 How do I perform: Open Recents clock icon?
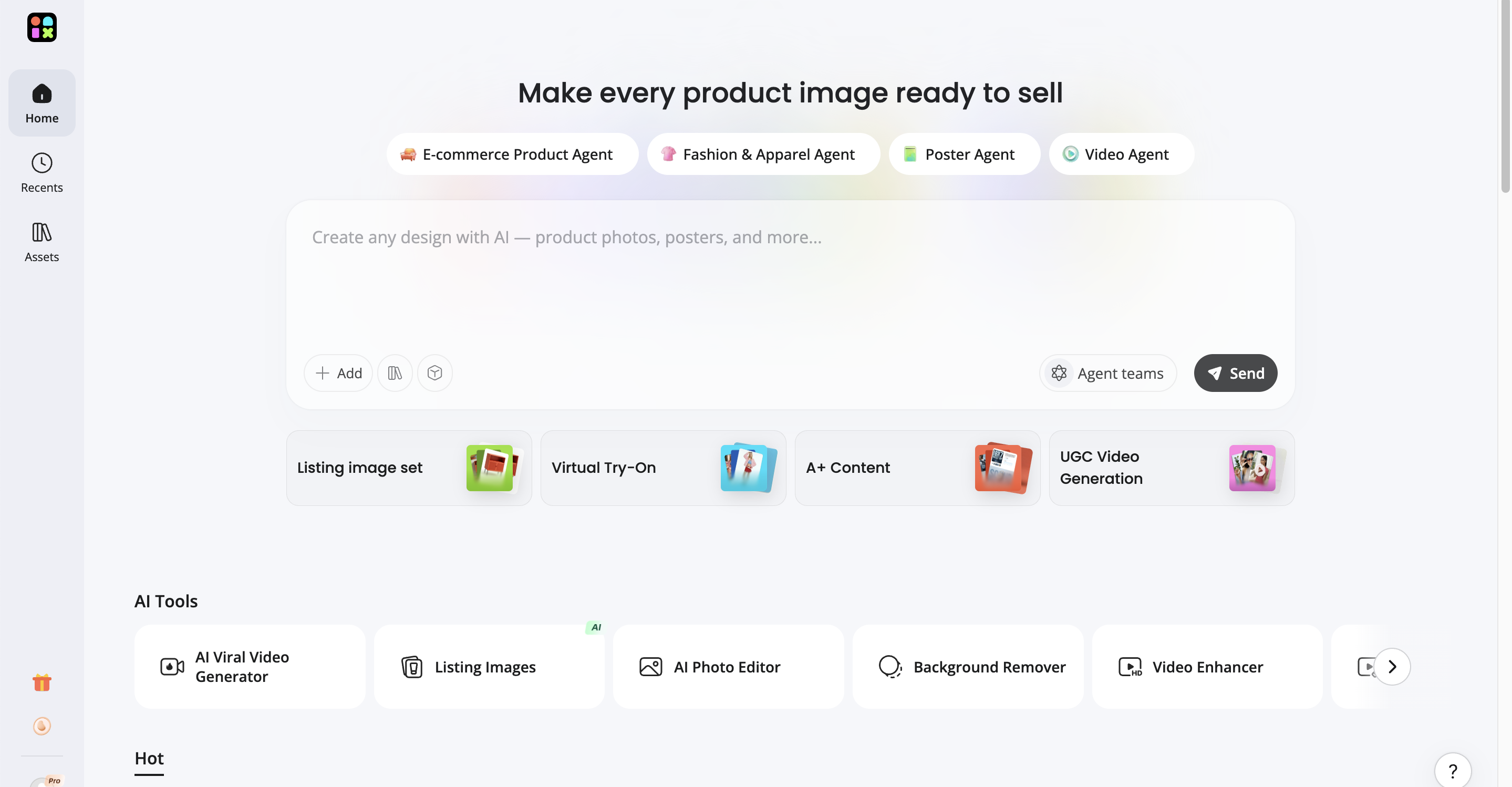[x=42, y=162]
